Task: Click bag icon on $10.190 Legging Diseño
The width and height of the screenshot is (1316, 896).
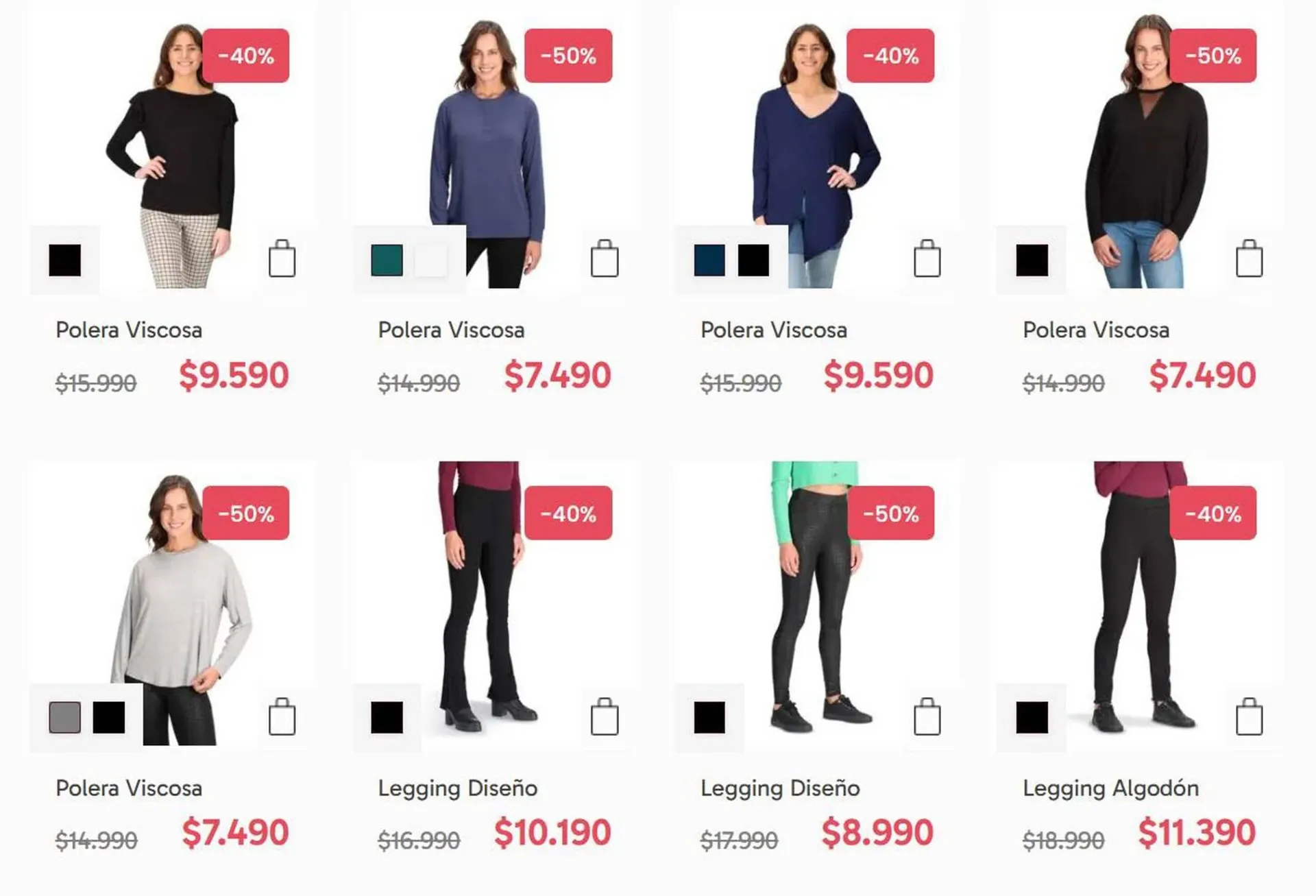Action: [604, 716]
